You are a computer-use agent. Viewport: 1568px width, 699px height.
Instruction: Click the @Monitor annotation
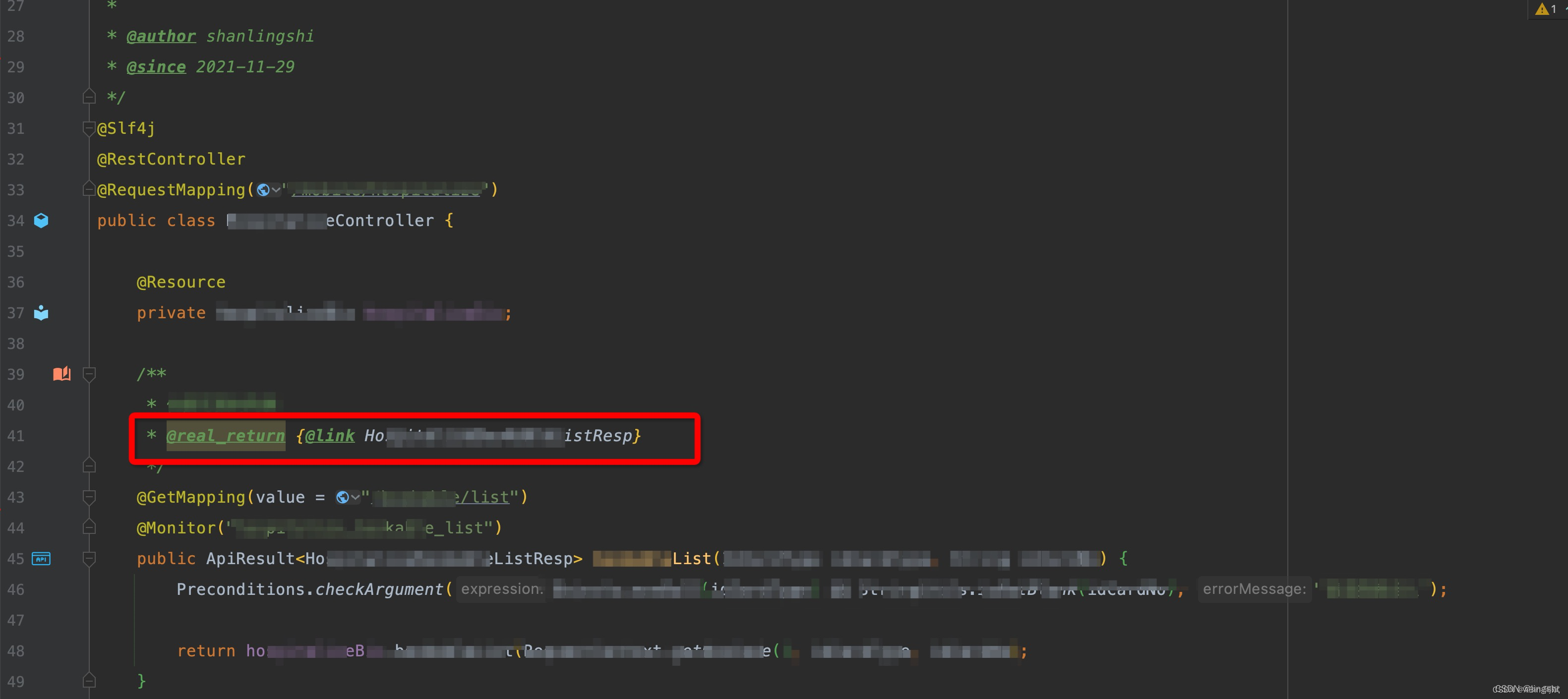point(176,527)
